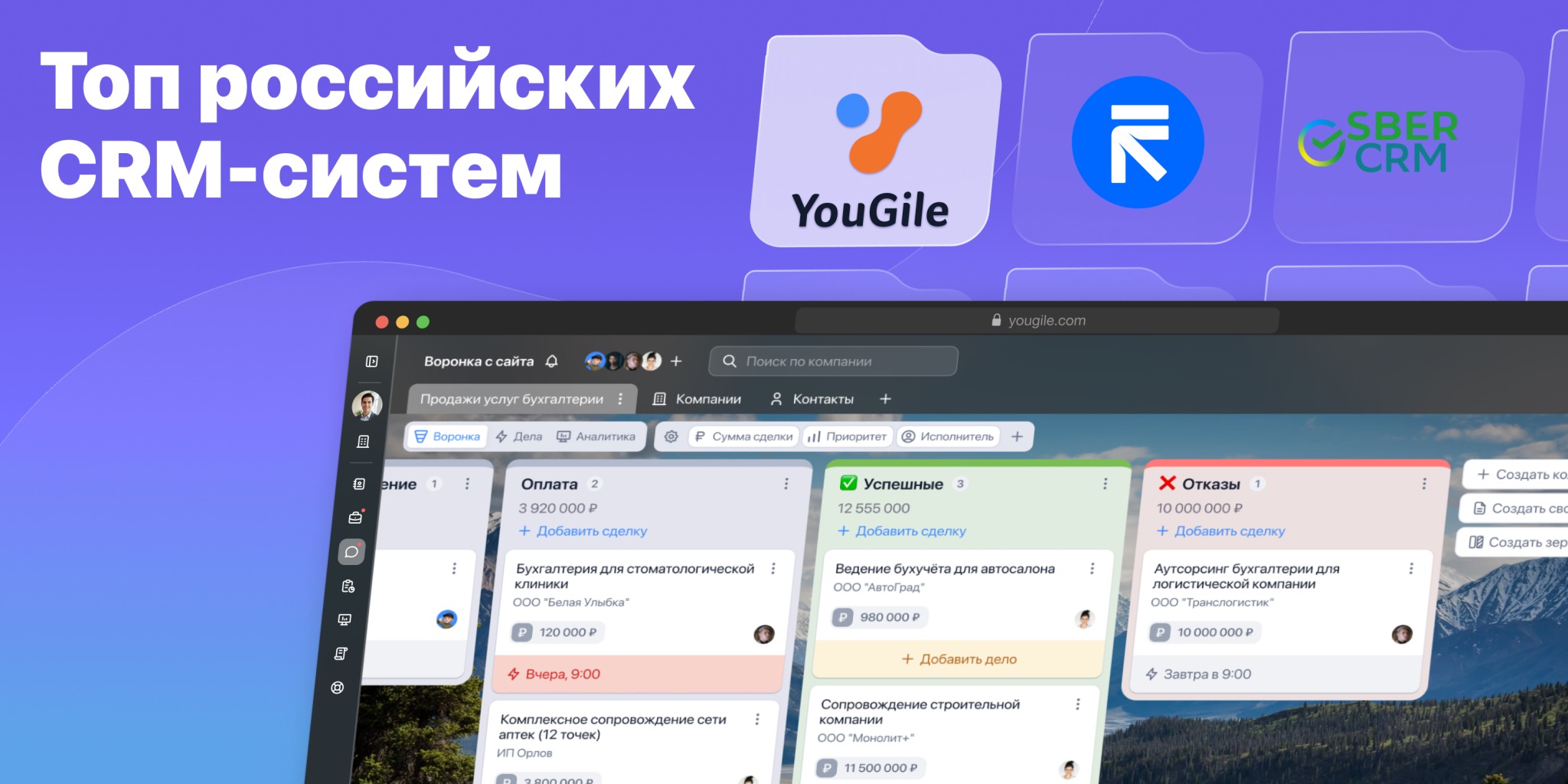
Task: Click the 980 000 ₽ amount chip
Action: (879, 617)
